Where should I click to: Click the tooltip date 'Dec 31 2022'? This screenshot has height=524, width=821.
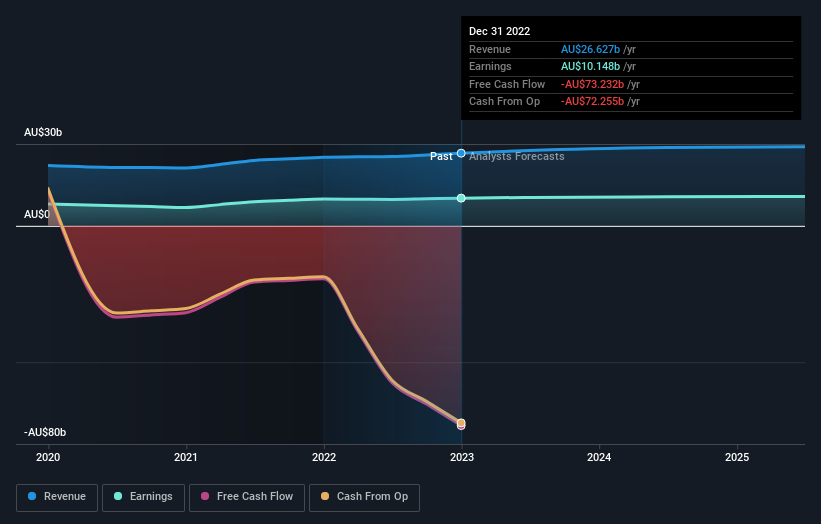500,31
